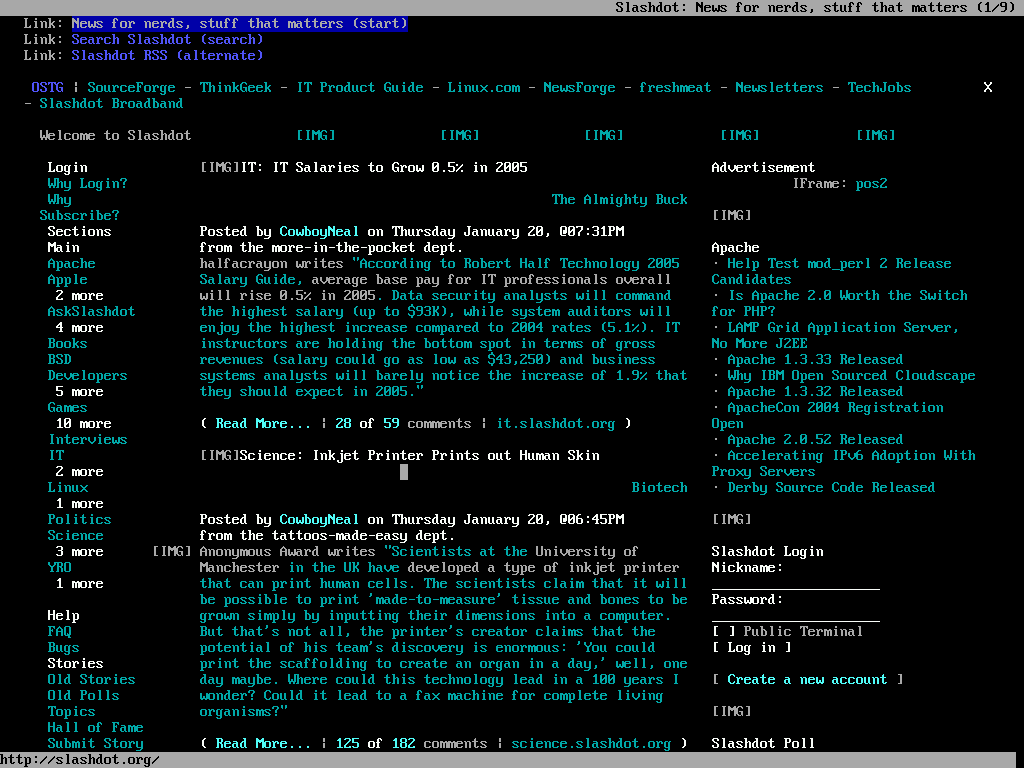Screen dimensions: 1024x768
Task: Open it.slashdot.org link
Action: pyautogui.click(x=556, y=424)
